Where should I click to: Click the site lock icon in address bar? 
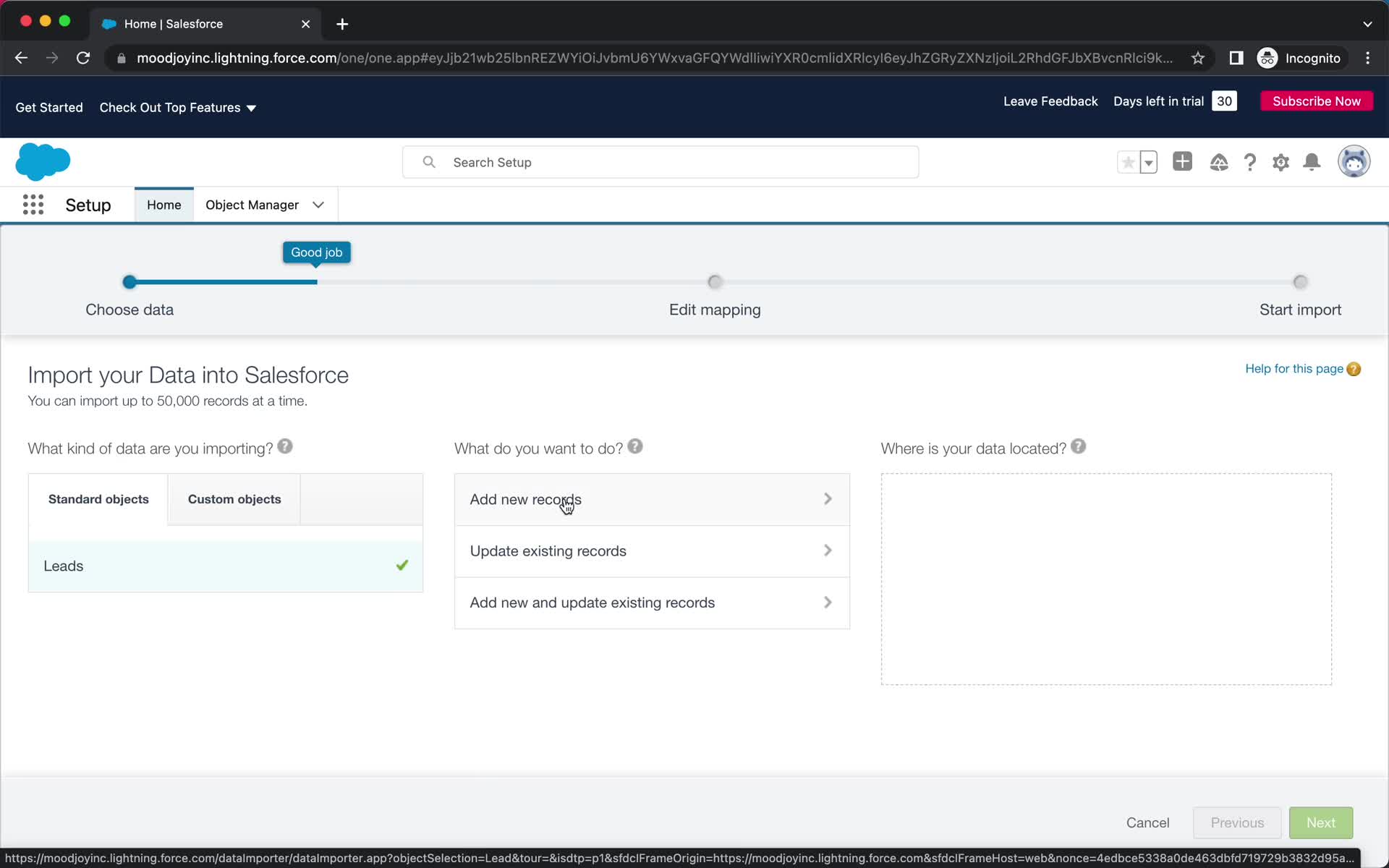tap(121, 58)
